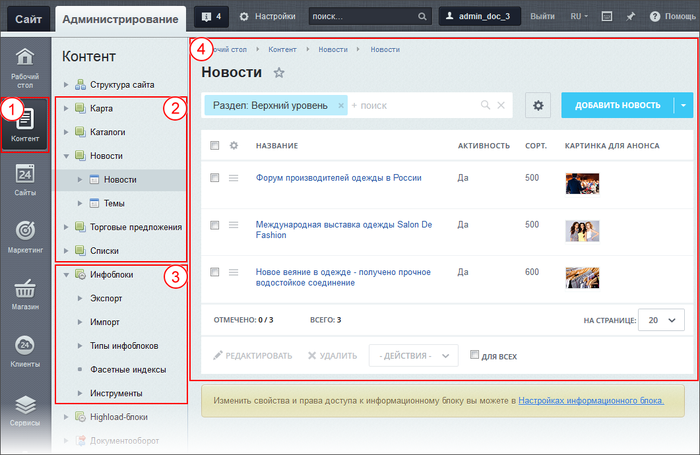The width and height of the screenshot is (700, 455).
Task: Select the Контент sidebar icon
Action: coord(25,125)
